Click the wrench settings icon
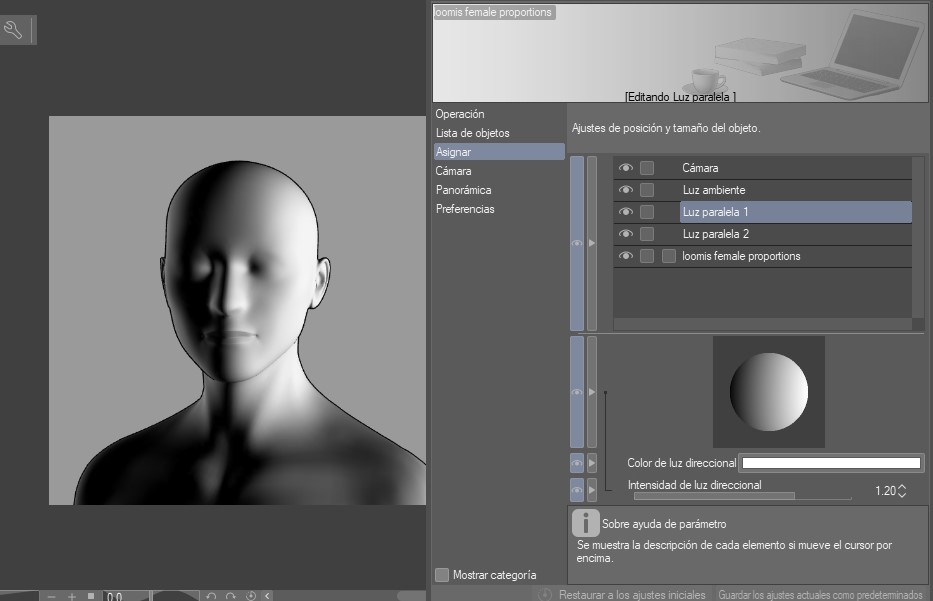The width and height of the screenshot is (933, 601). [x=14, y=30]
